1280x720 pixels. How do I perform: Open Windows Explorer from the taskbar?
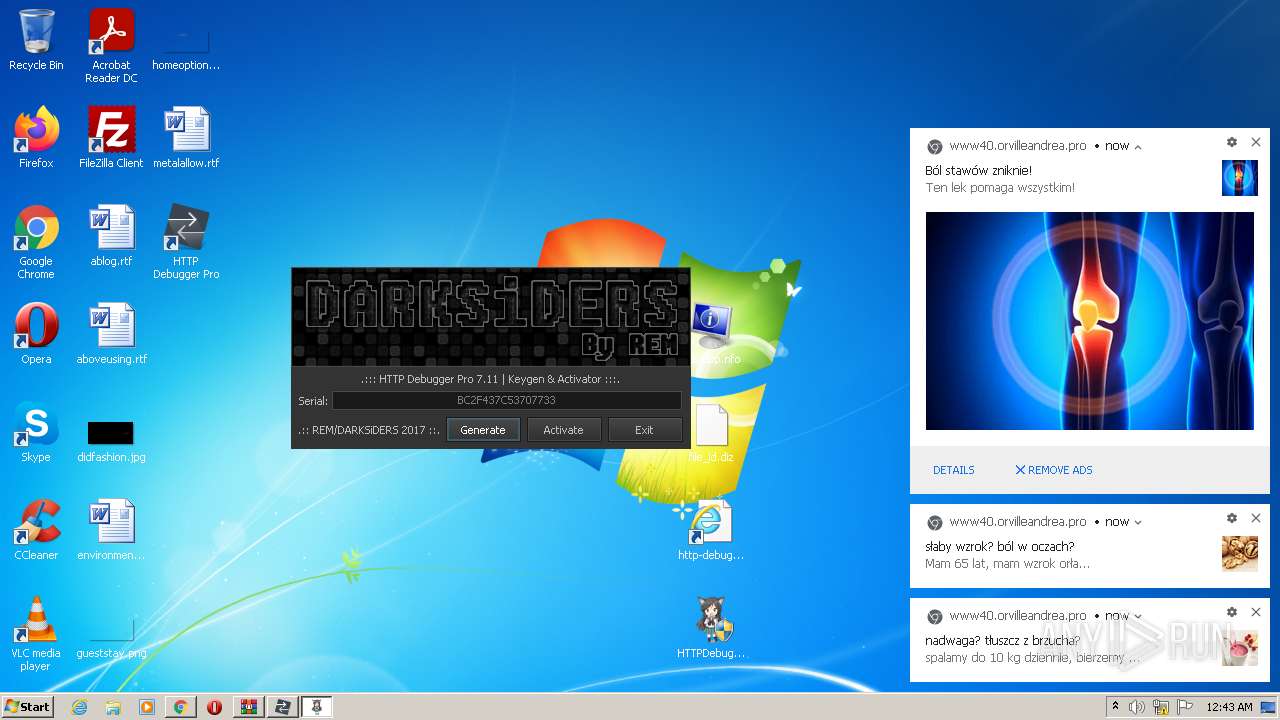tap(113, 707)
